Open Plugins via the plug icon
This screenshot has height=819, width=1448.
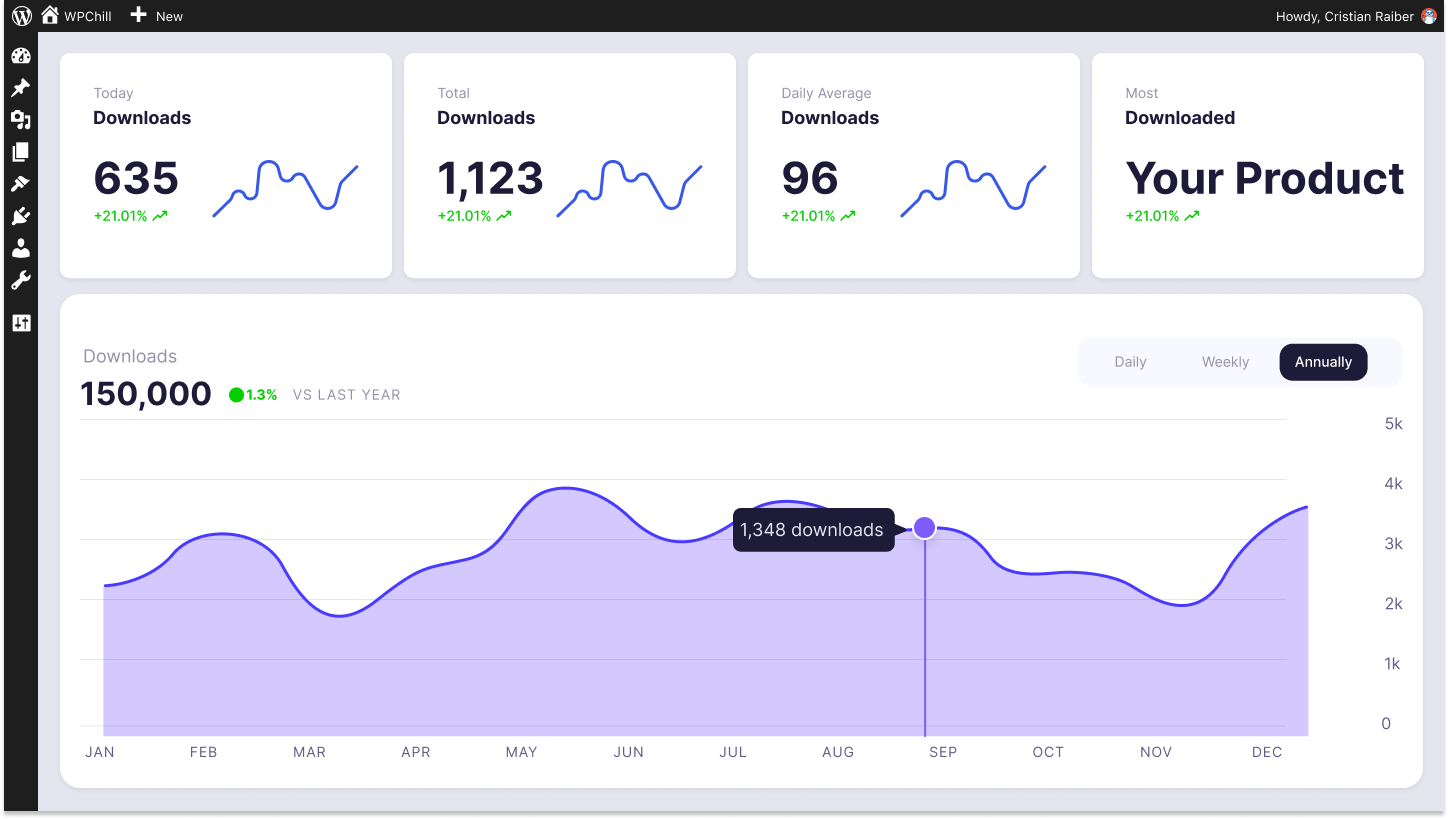[21, 216]
